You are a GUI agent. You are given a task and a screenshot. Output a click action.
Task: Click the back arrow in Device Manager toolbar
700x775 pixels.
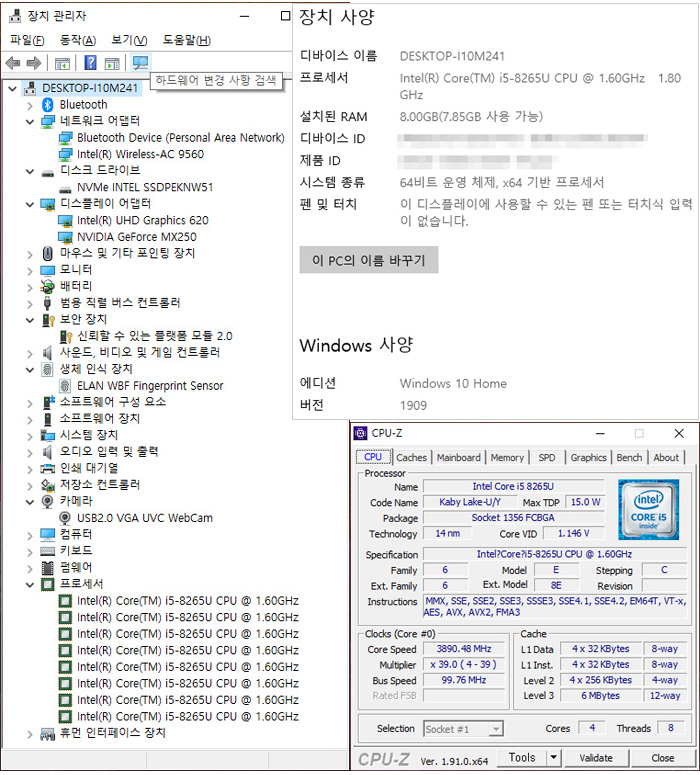[13, 63]
